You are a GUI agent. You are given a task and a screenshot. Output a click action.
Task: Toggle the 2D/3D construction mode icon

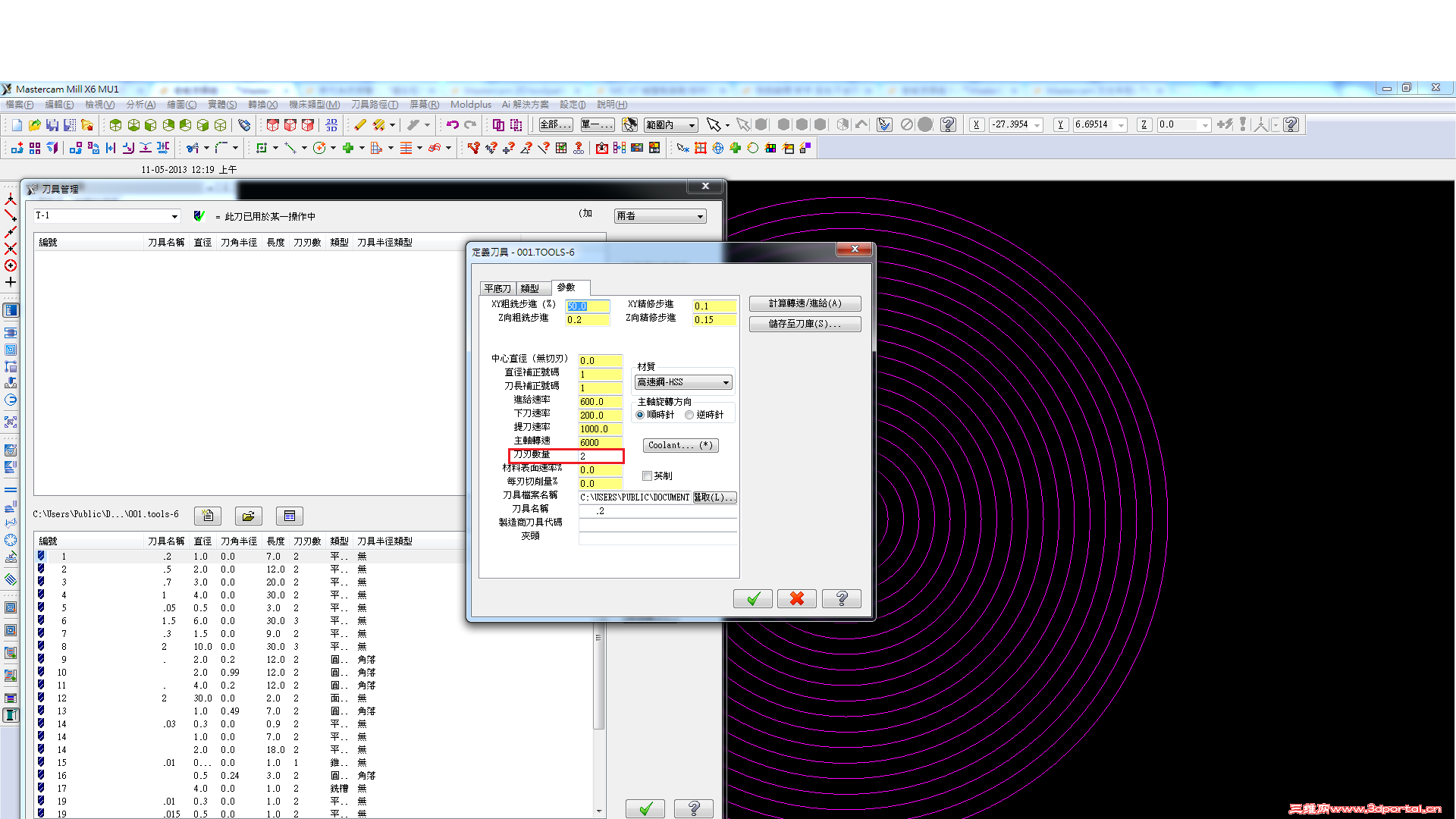tap(331, 125)
